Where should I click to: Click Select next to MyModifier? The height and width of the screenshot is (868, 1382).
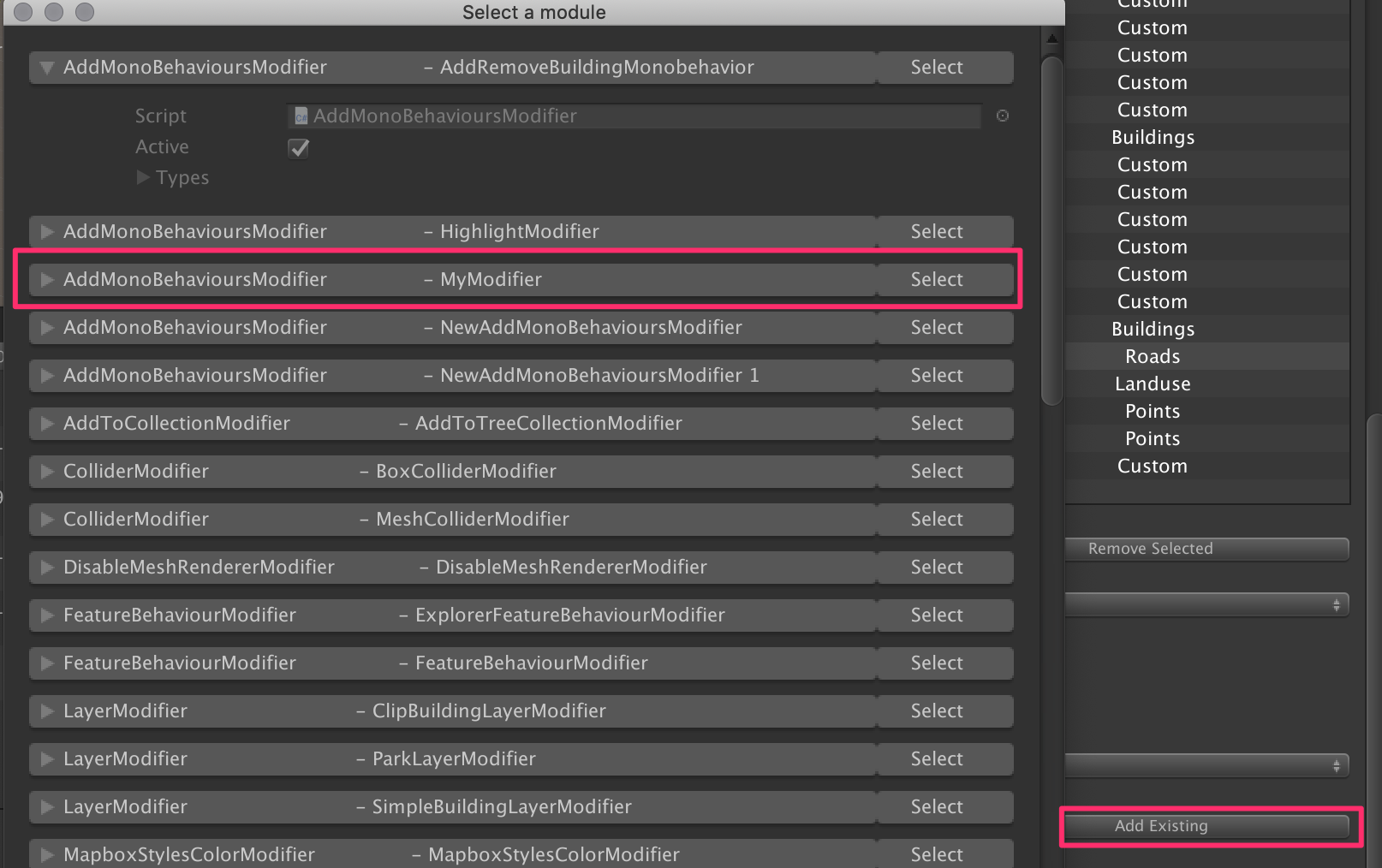point(935,279)
